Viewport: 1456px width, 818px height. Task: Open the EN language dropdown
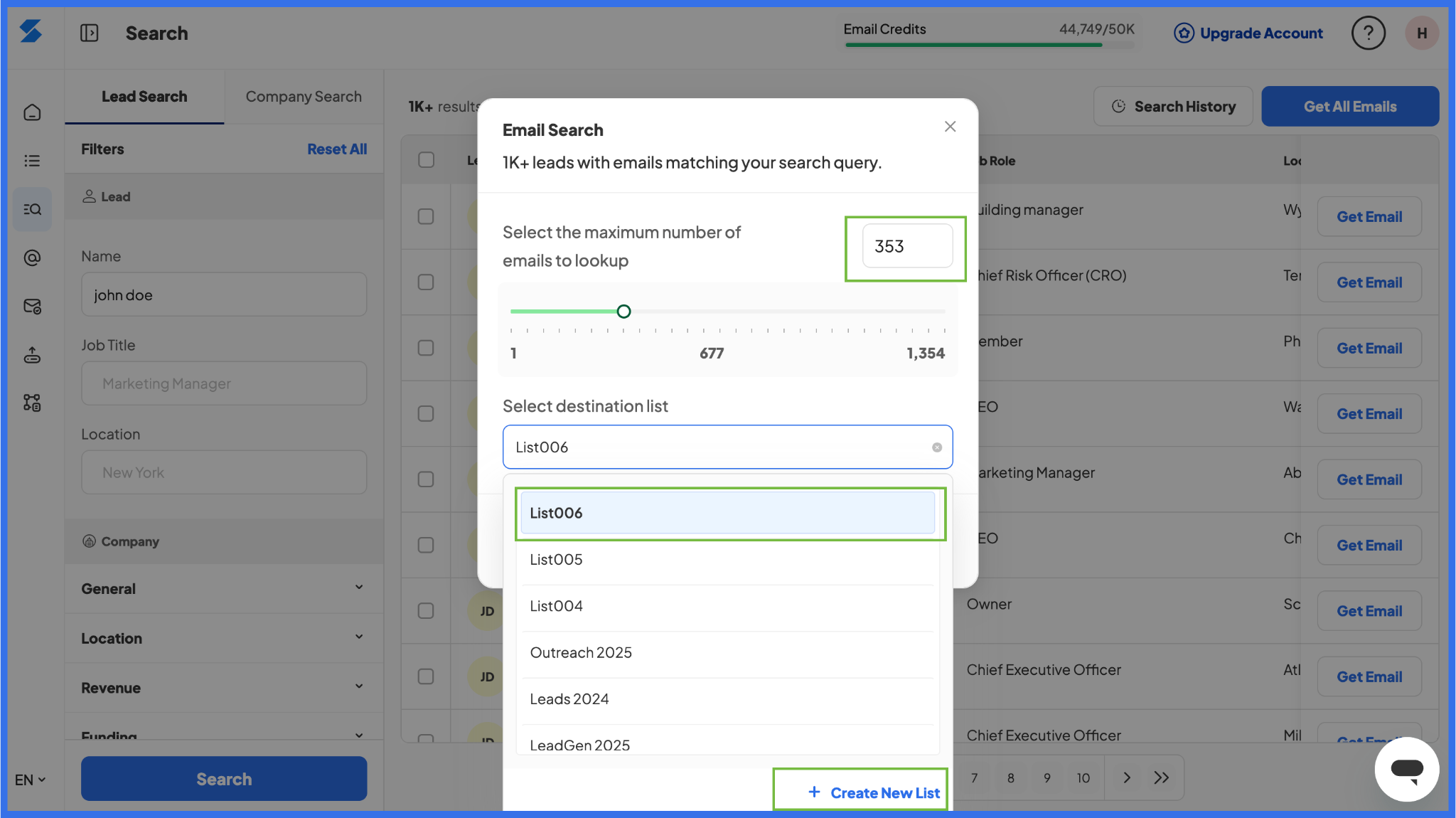pyautogui.click(x=30, y=780)
